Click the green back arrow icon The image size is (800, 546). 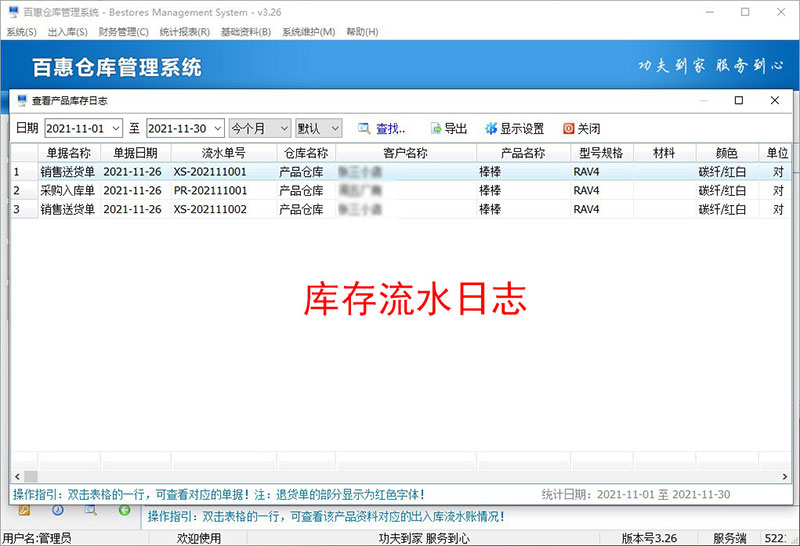pos(124,510)
